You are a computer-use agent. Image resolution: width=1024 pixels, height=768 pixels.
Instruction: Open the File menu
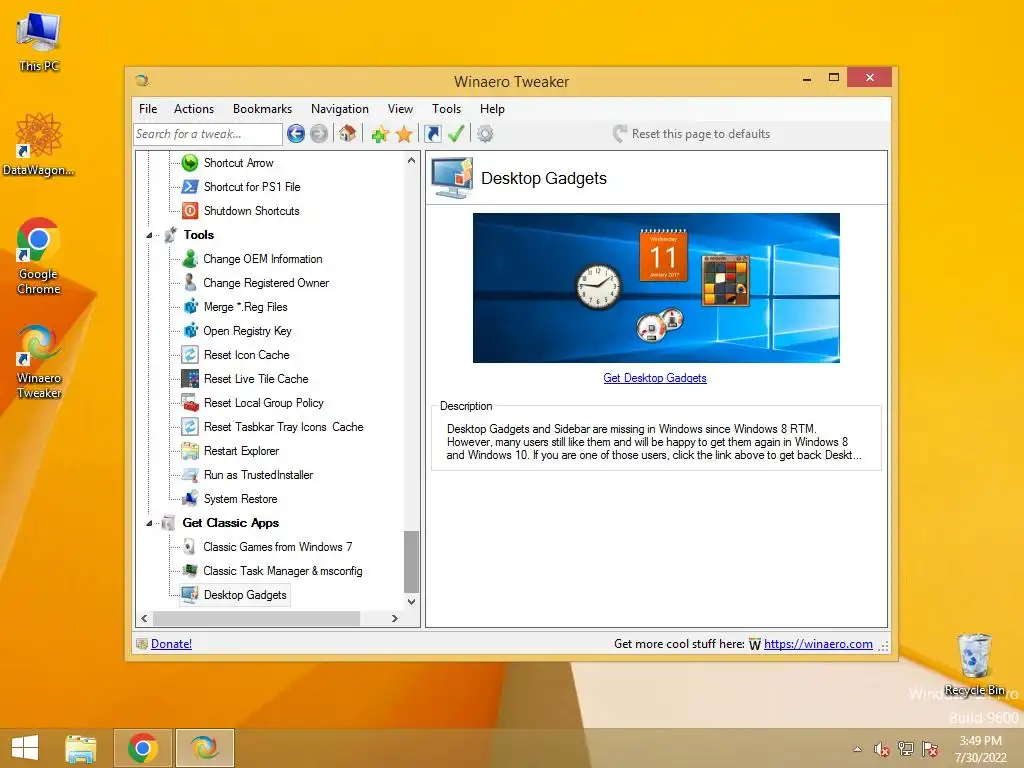[148, 109]
